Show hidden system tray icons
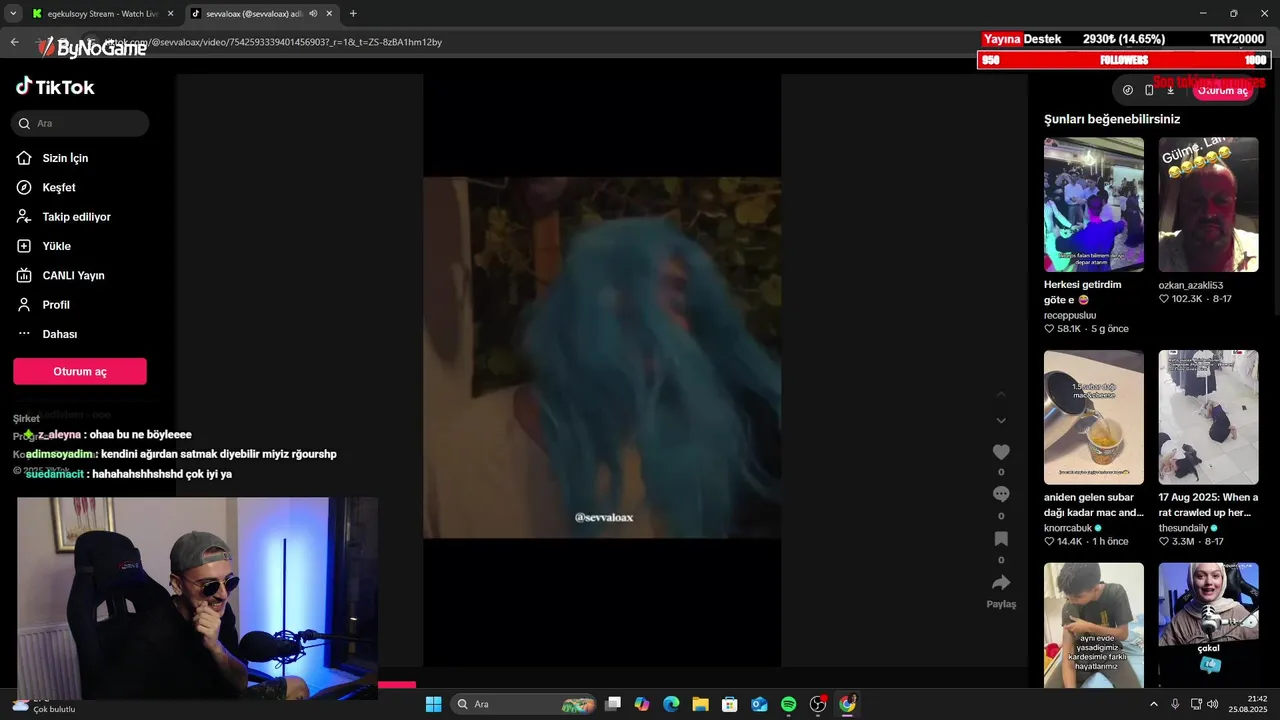 [1154, 704]
